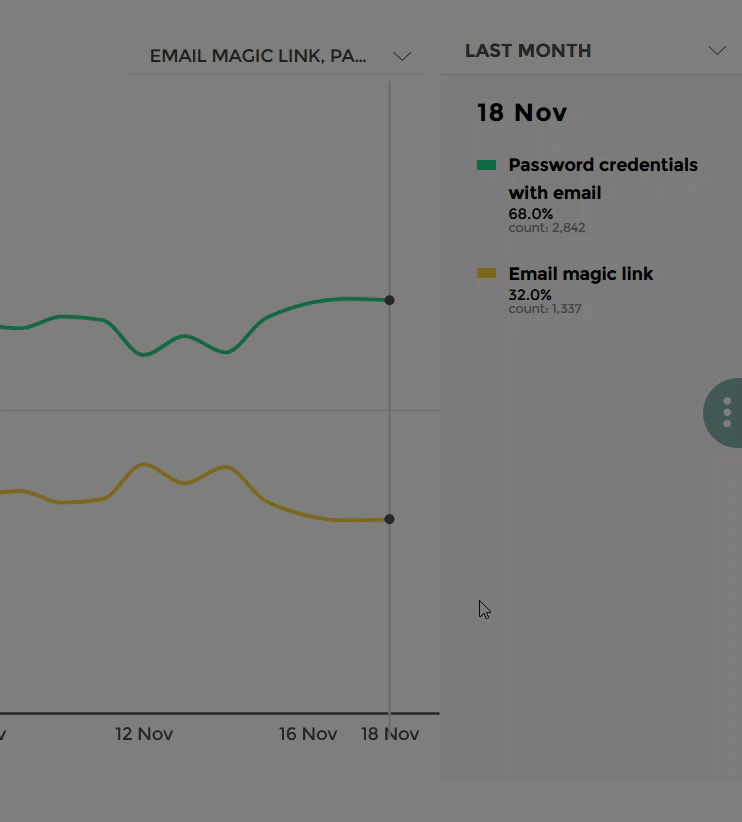The image size is (742, 822).
Task: Open the three-dot floating action button
Action: 724,413
